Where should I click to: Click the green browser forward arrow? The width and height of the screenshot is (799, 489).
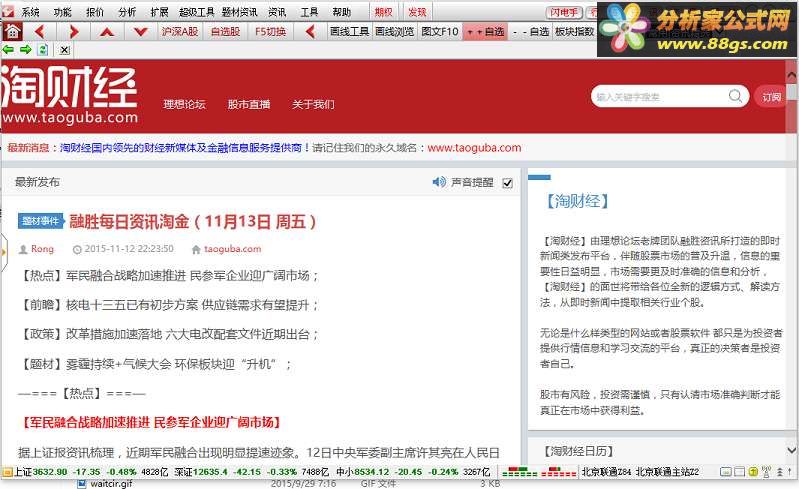click(25, 49)
